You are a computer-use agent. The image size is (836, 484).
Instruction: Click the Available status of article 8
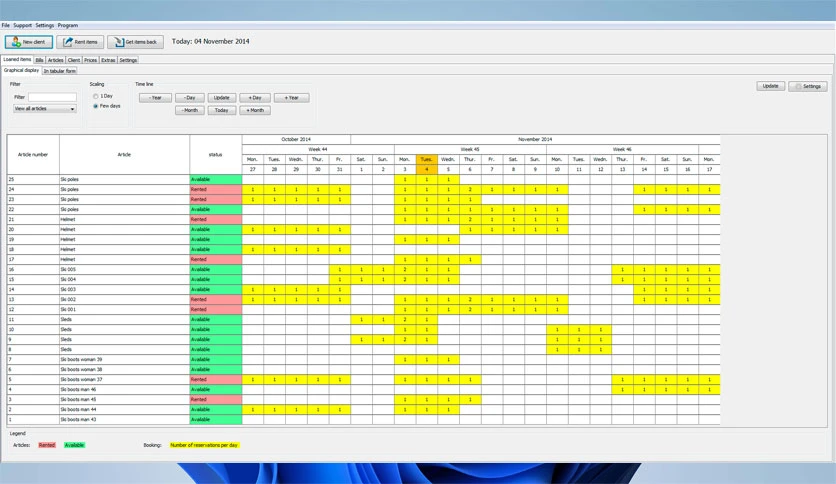pyautogui.click(x=215, y=350)
